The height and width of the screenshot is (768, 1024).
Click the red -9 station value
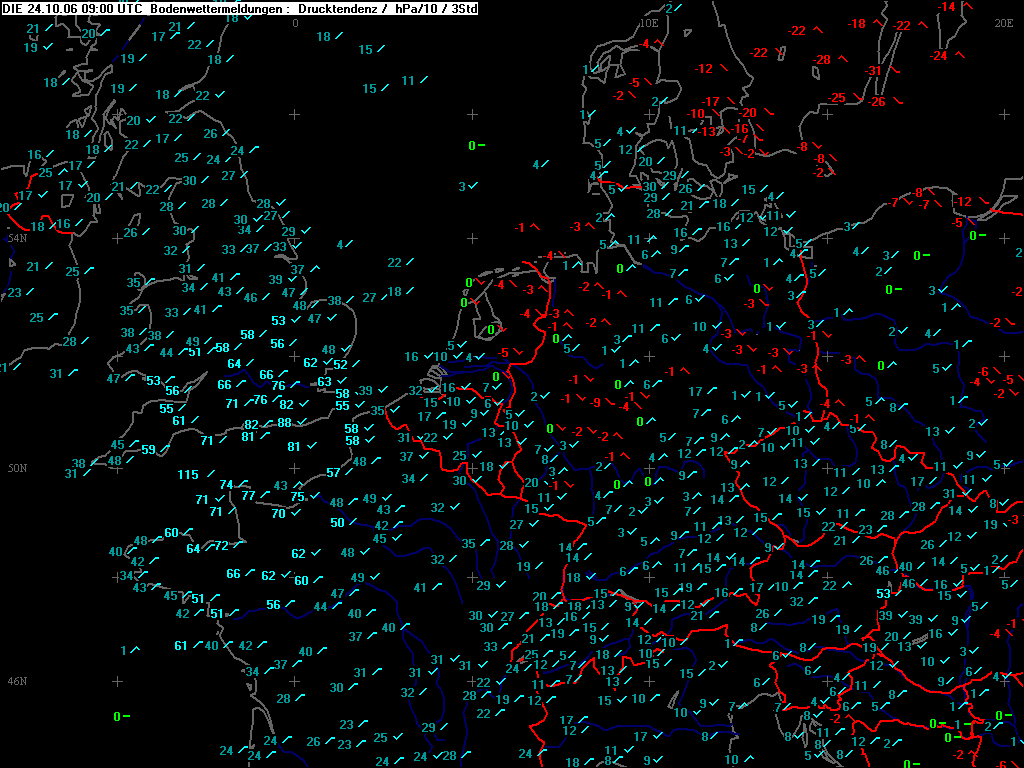tap(595, 403)
